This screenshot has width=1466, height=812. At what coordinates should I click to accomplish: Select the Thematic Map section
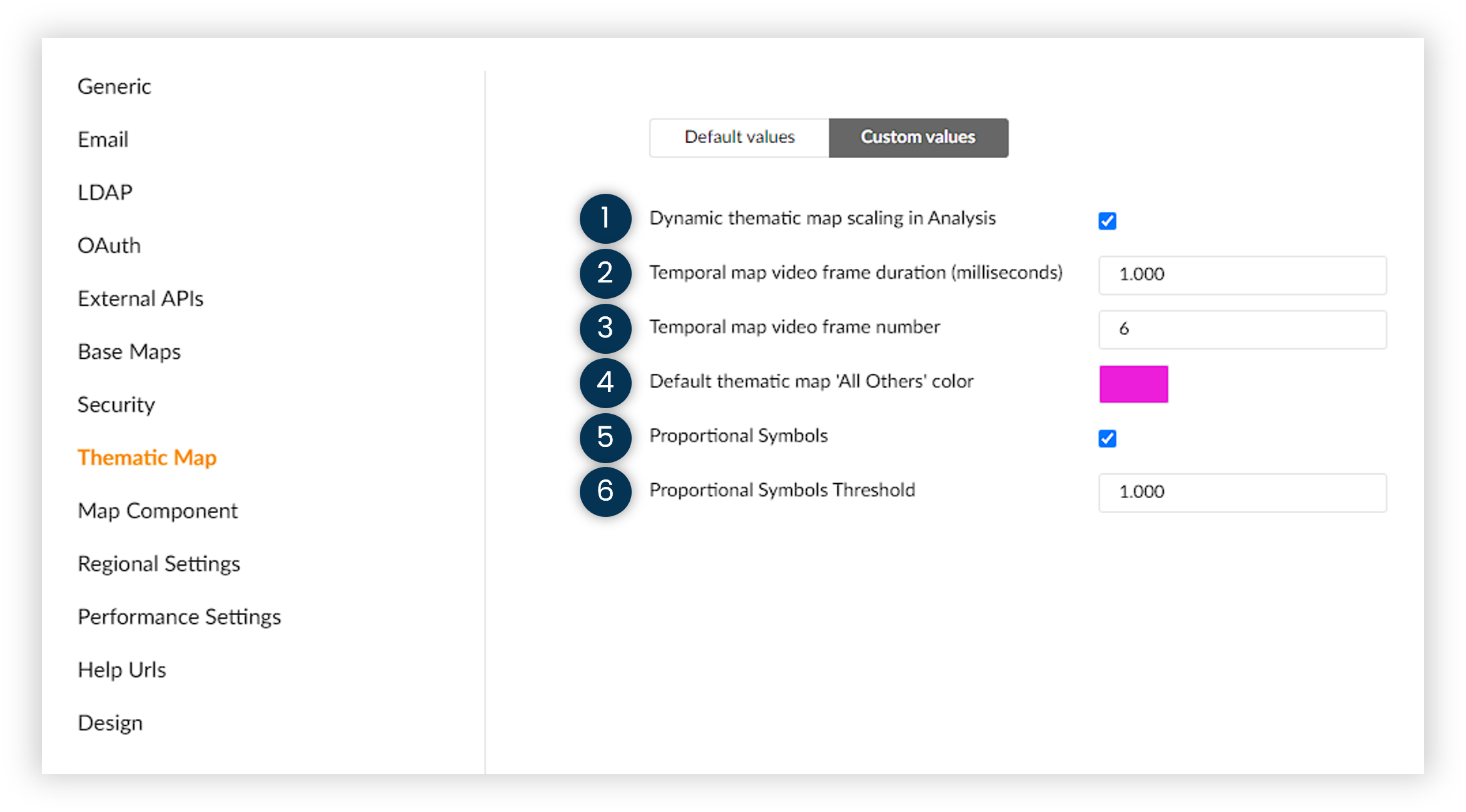146,458
